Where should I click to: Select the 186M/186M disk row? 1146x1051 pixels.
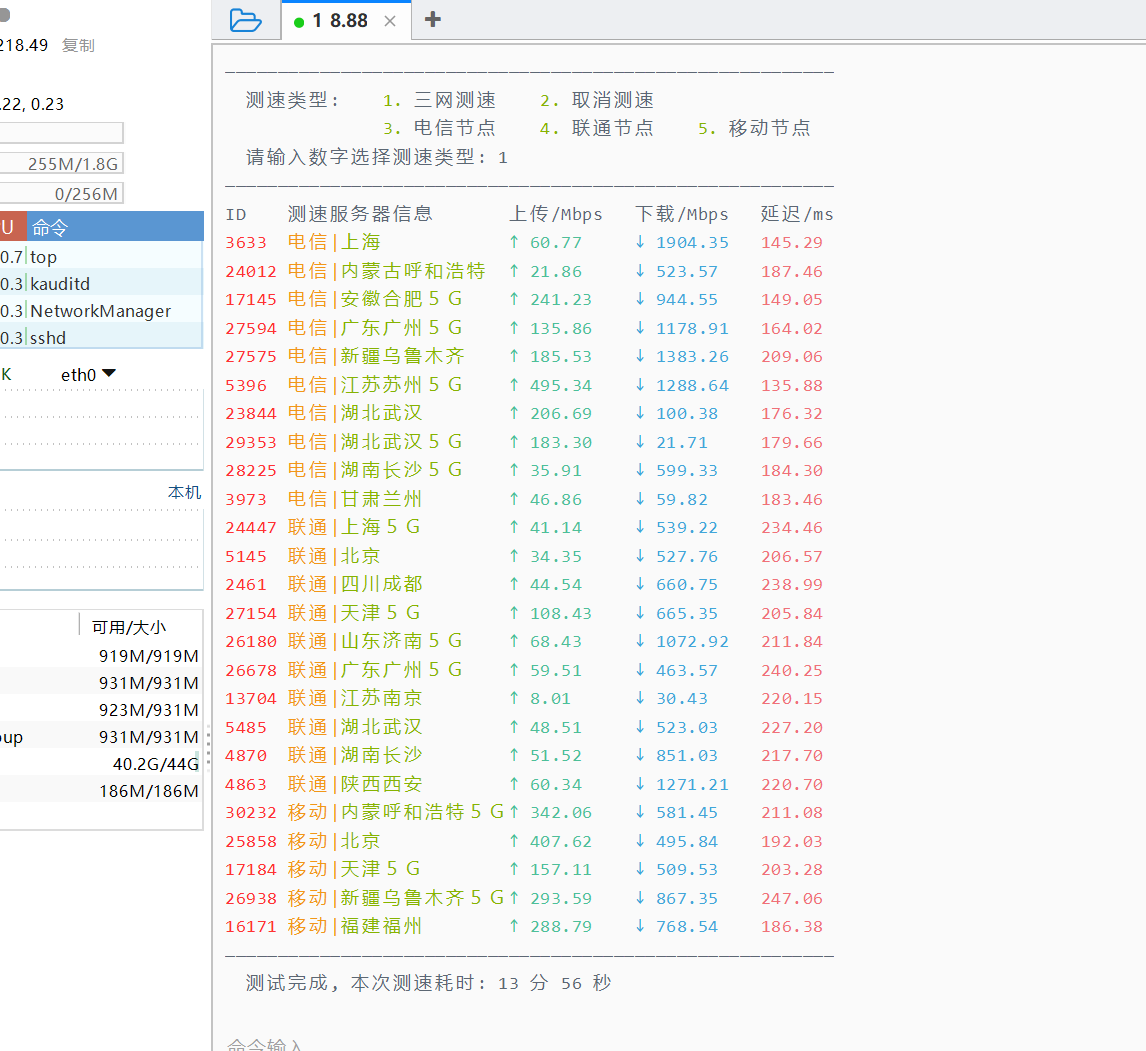click(x=101, y=791)
